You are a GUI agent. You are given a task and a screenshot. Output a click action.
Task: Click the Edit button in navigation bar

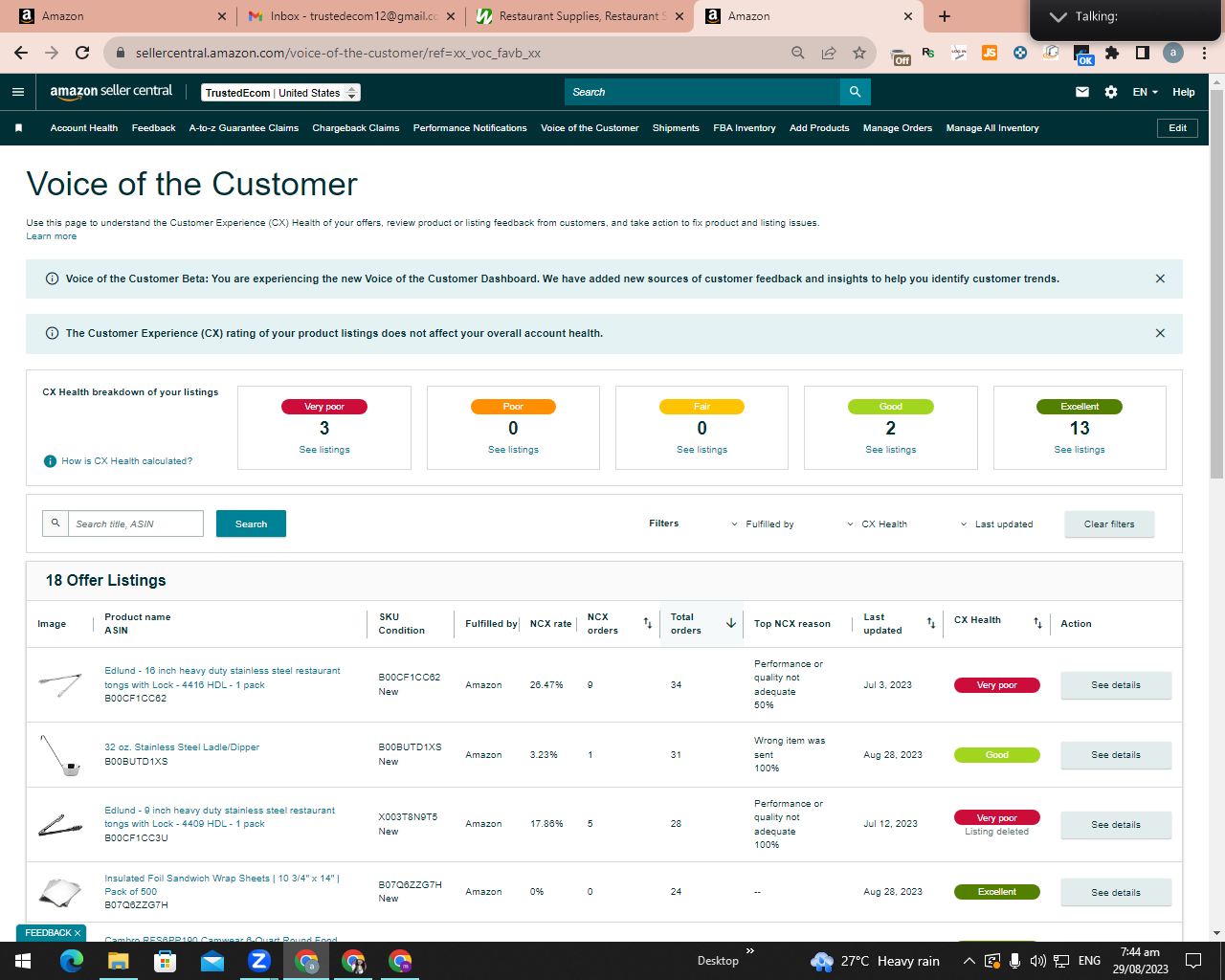[1177, 128]
